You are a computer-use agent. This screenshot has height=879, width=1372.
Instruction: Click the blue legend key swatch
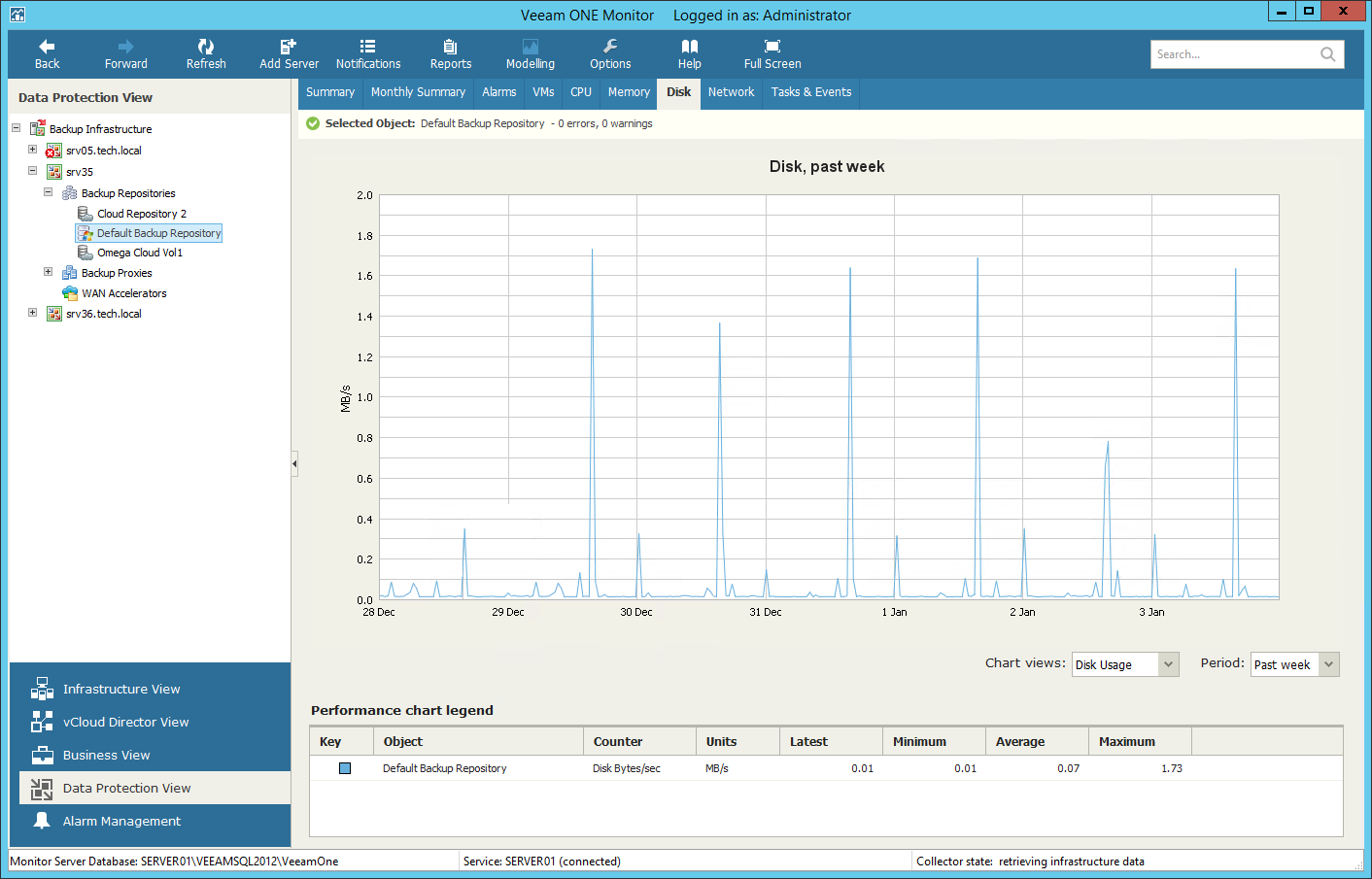tap(345, 768)
